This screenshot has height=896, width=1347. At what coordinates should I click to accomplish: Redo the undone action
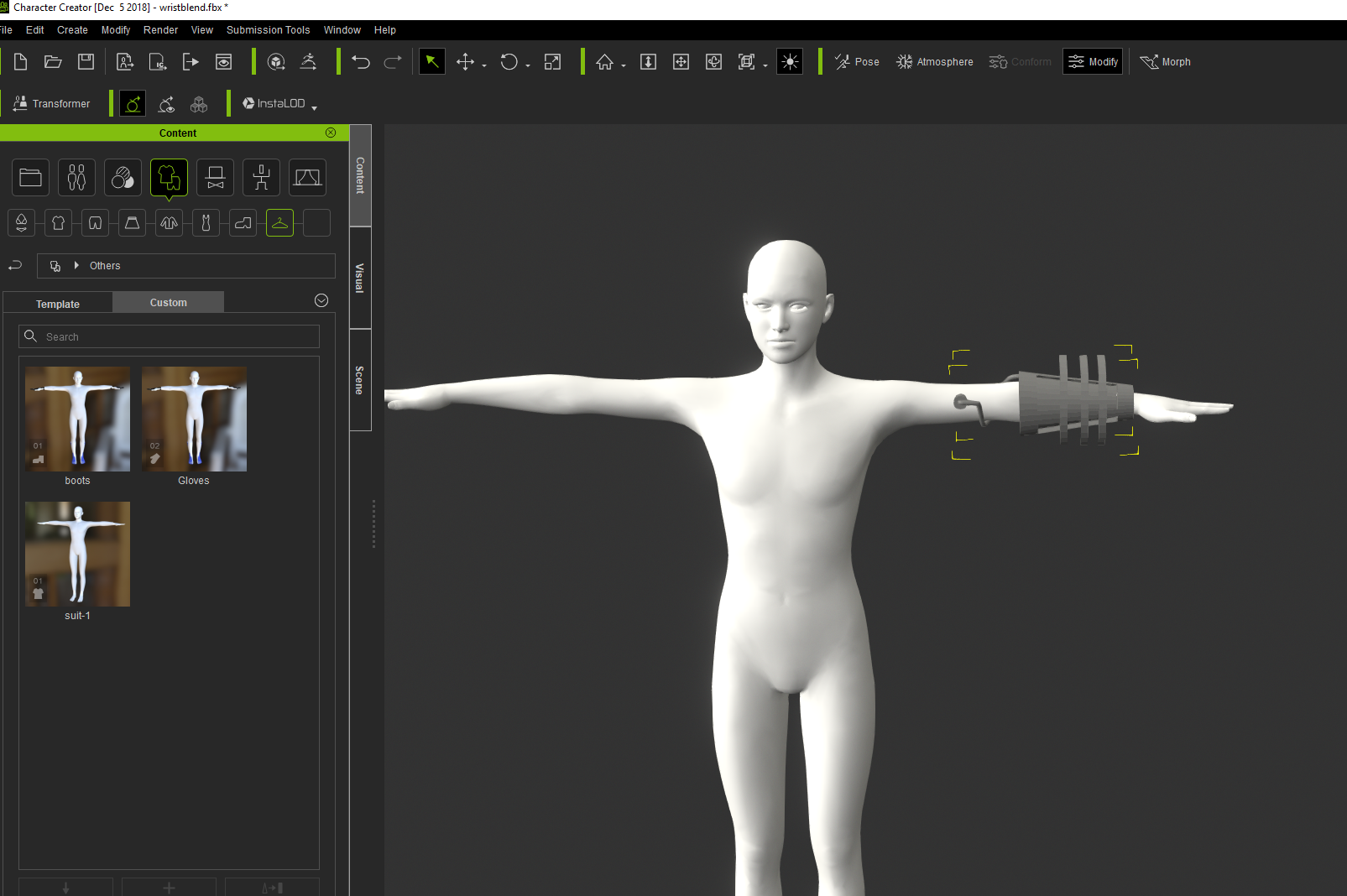point(392,61)
